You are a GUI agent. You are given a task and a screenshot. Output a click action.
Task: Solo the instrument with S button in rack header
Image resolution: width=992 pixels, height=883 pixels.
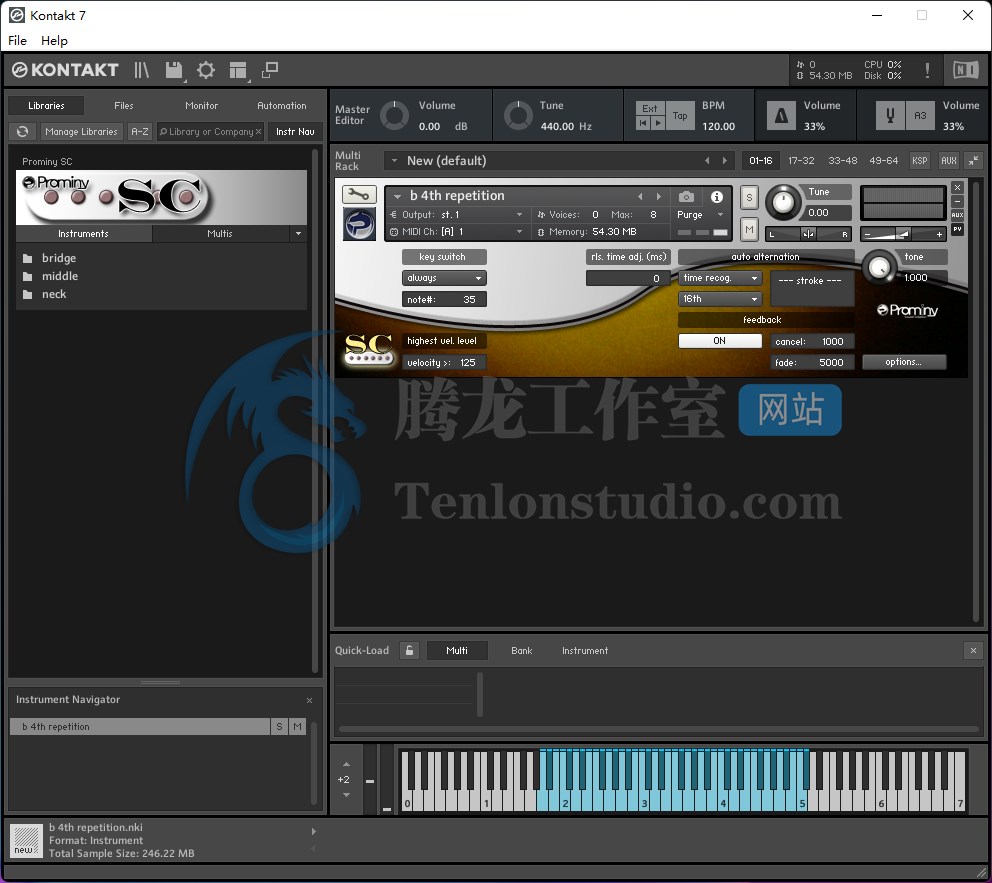click(749, 197)
